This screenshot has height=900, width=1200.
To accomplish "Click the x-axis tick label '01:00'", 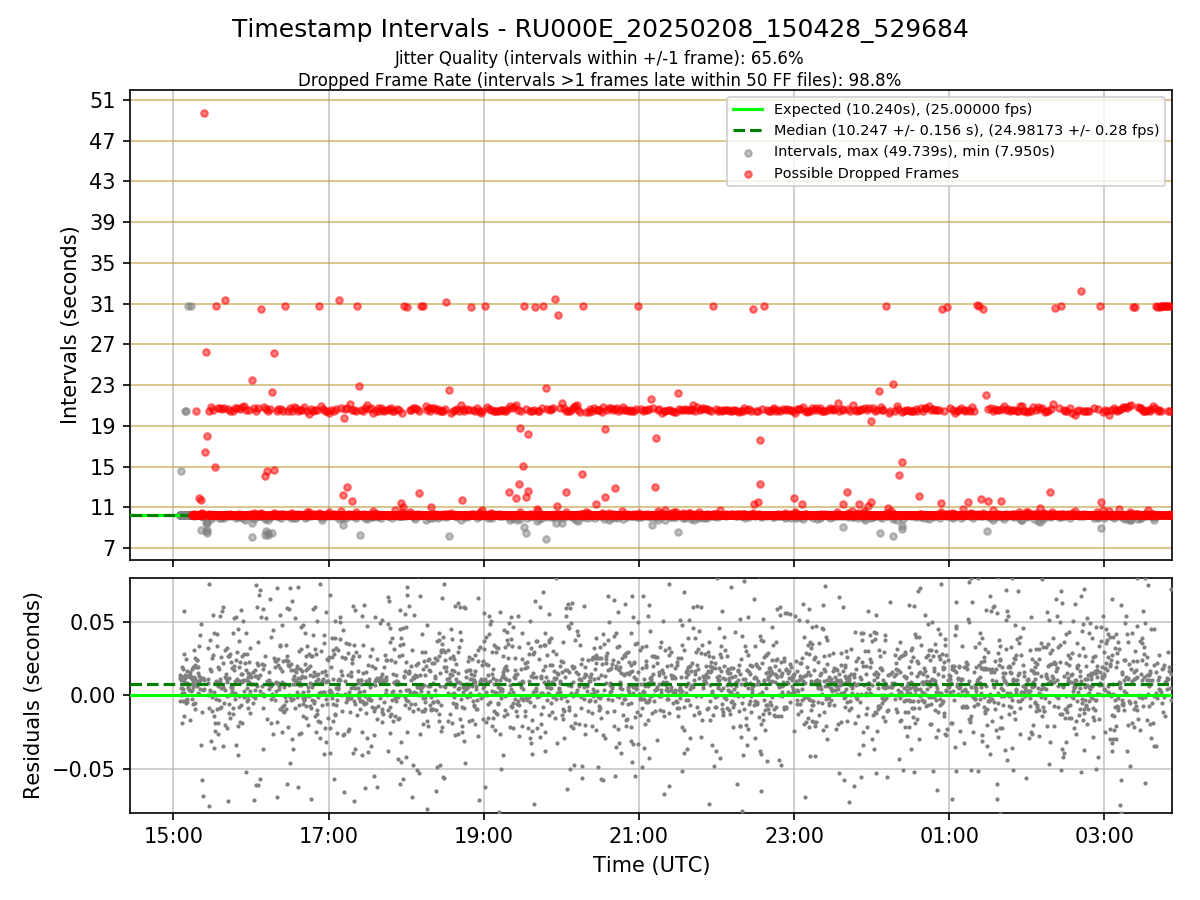I will click(x=949, y=836).
